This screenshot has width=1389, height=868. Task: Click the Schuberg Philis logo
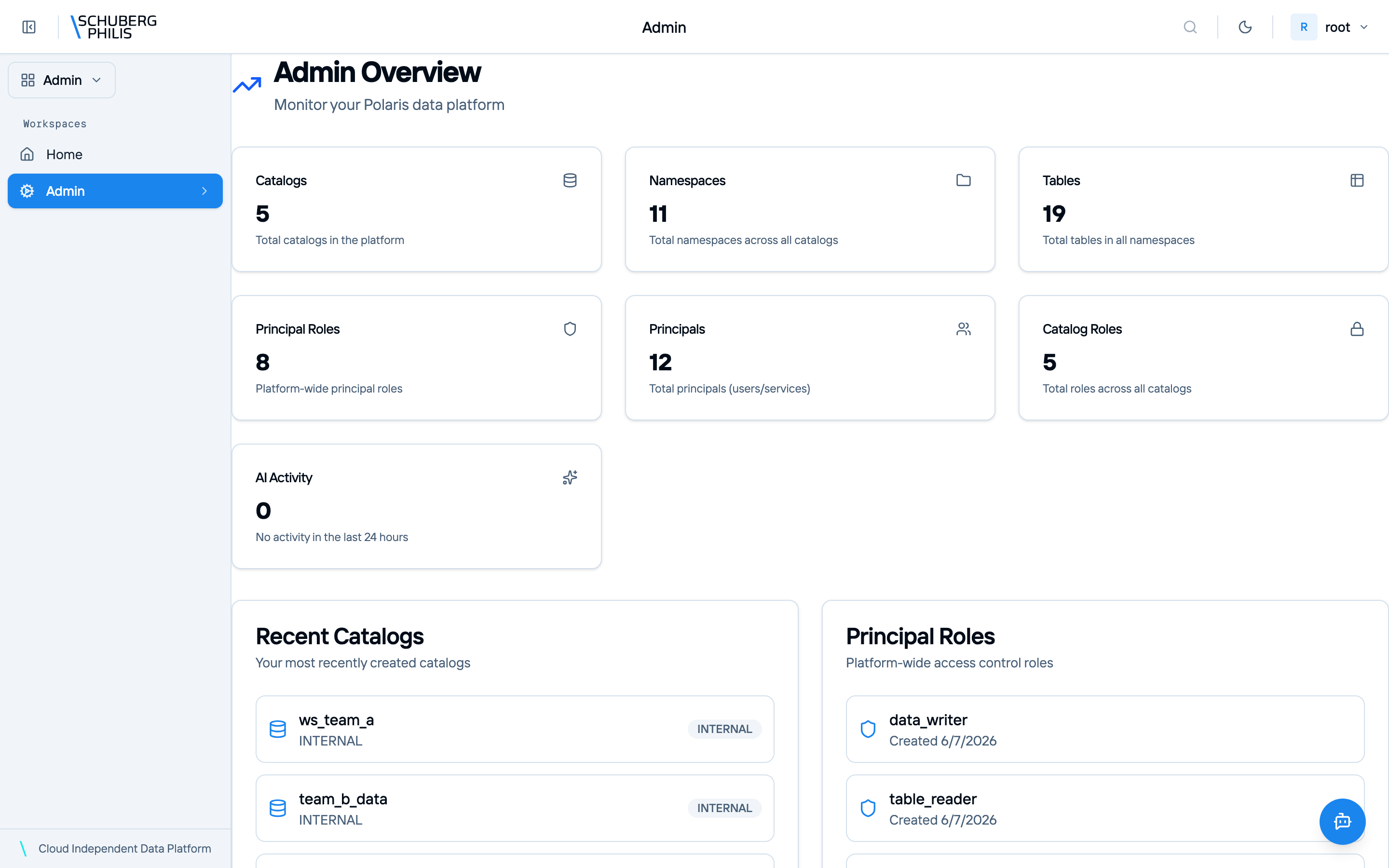[113, 27]
